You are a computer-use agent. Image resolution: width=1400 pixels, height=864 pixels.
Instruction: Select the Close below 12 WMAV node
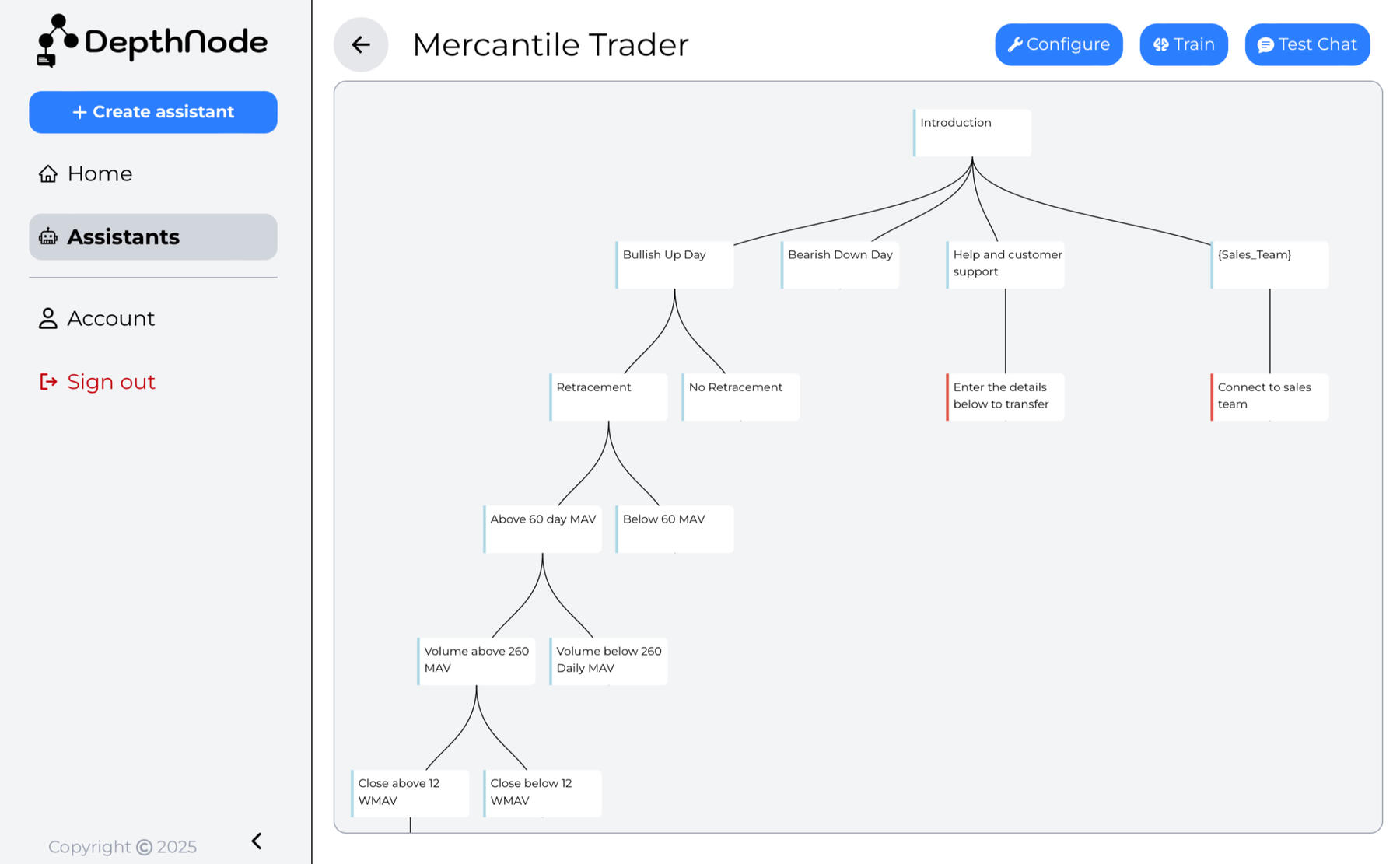click(x=542, y=793)
